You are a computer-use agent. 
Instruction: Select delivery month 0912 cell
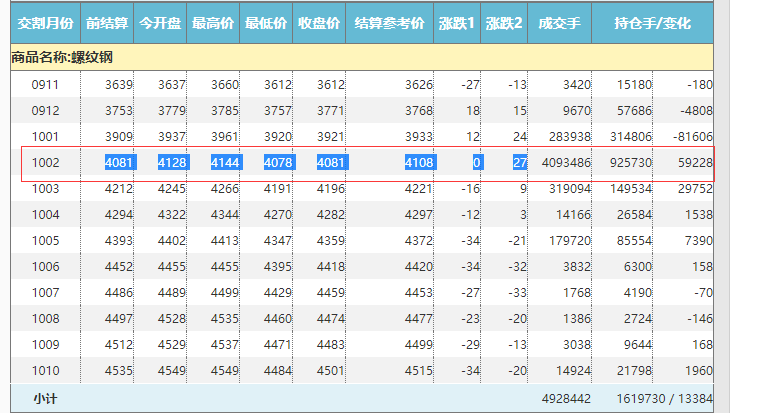coord(45,111)
